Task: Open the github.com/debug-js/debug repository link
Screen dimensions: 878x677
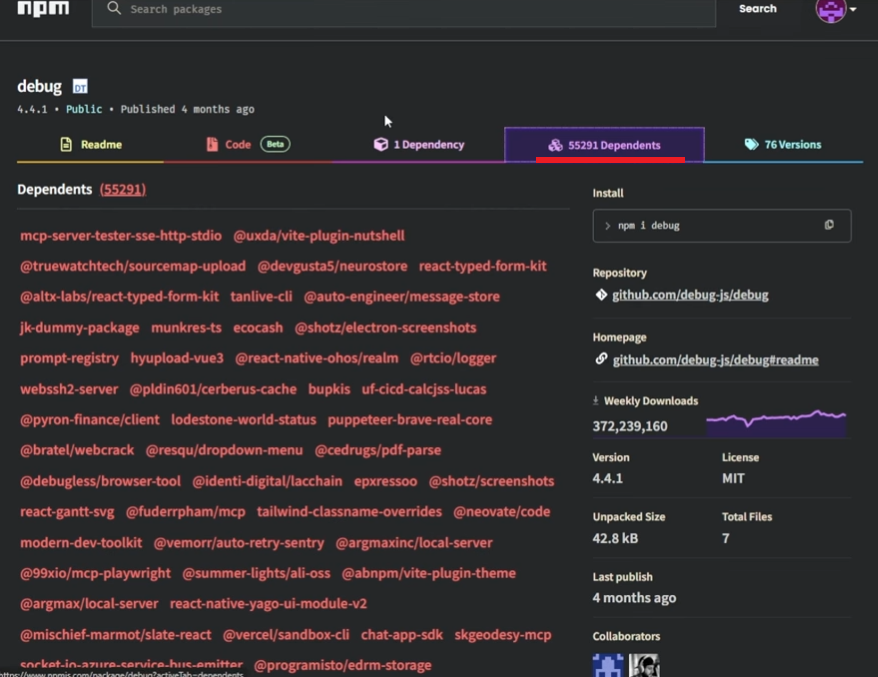Action: (x=690, y=295)
